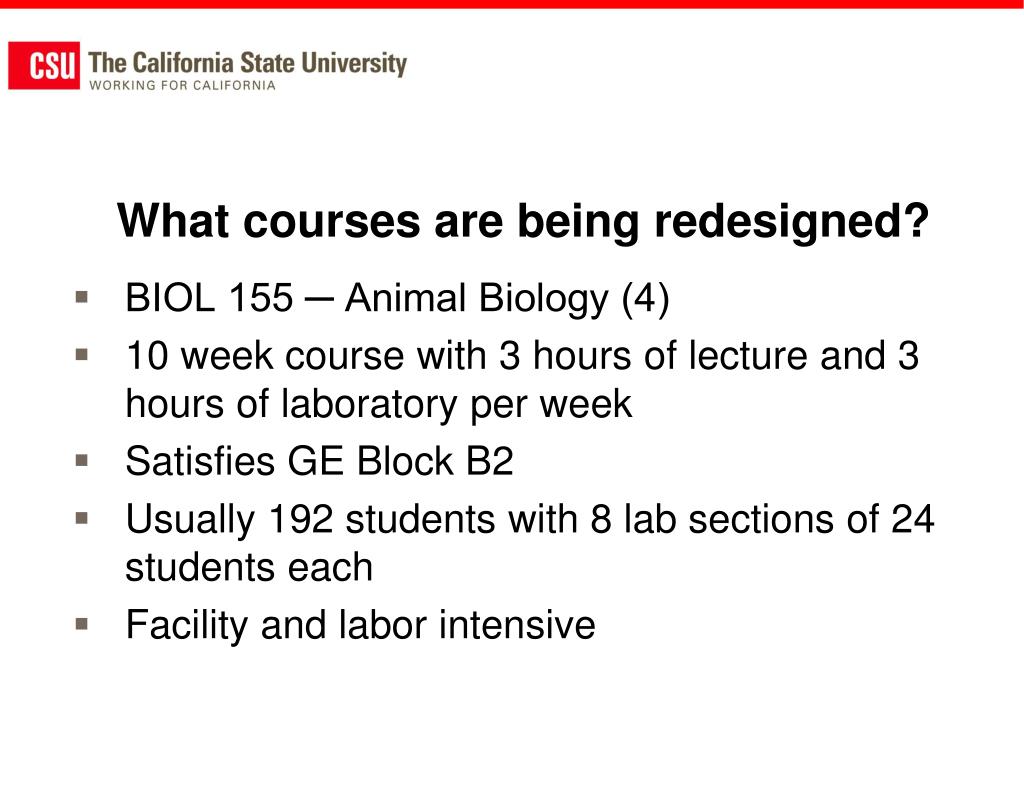Click 'The California State University' text

click(x=248, y=63)
